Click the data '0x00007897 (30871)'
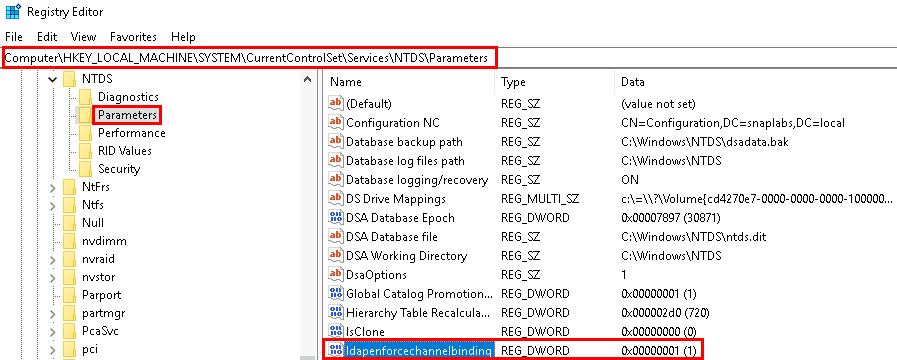This screenshot has height=360, width=897. [x=670, y=217]
